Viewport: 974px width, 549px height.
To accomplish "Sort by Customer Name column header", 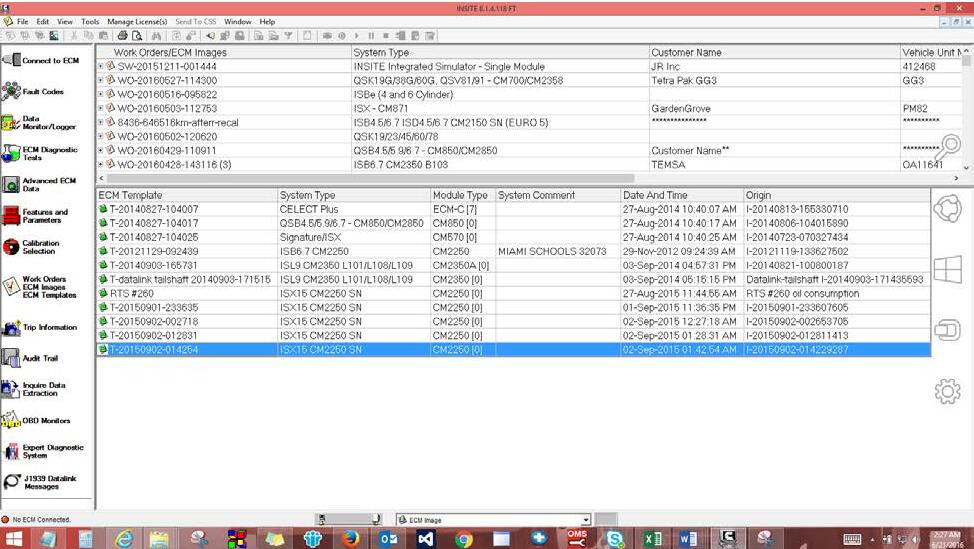I will coord(775,52).
